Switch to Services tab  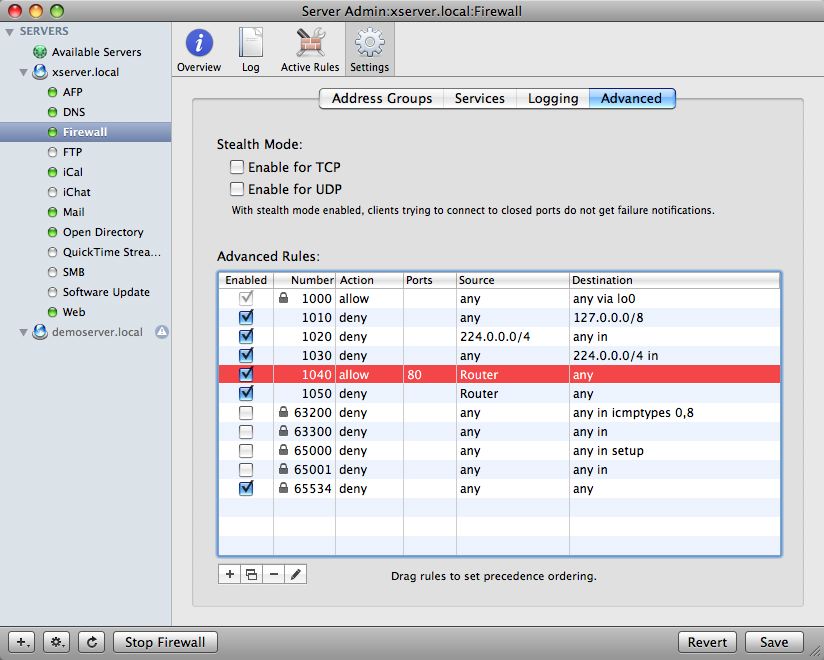point(480,98)
